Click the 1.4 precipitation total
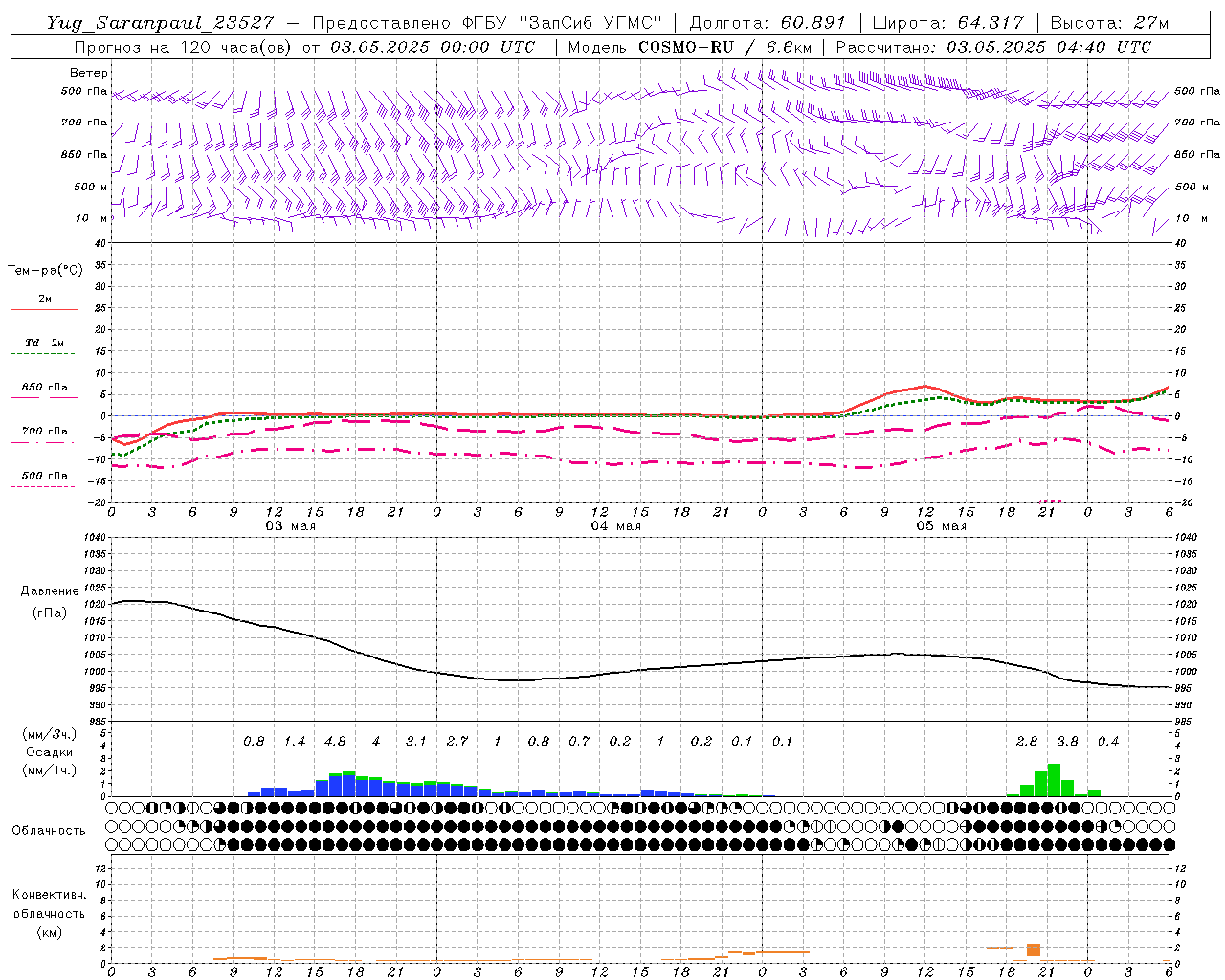1225x980 pixels. coord(295,742)
